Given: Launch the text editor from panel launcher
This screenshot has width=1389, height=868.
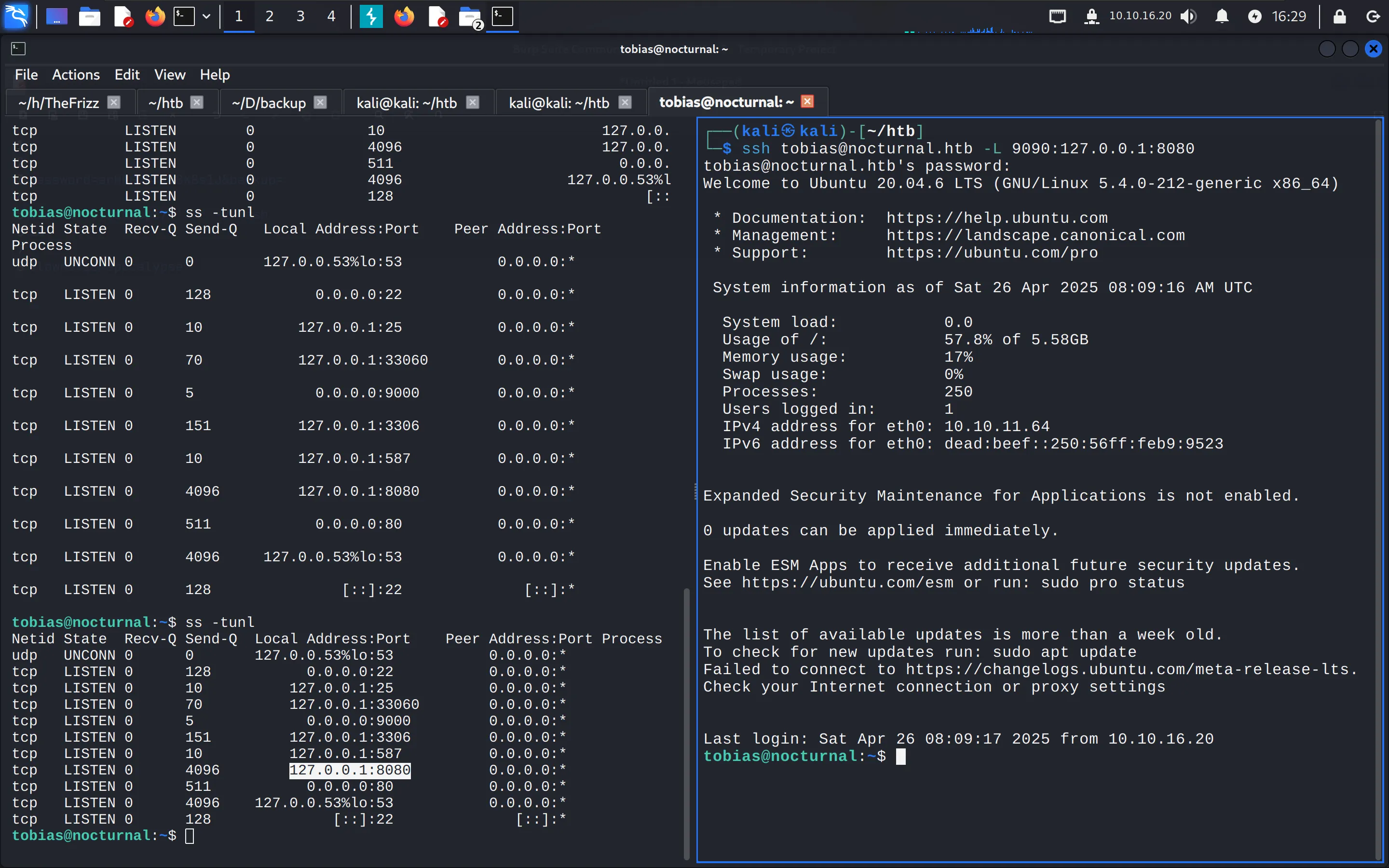Looking at the screenshot, I should pos(123,16).
